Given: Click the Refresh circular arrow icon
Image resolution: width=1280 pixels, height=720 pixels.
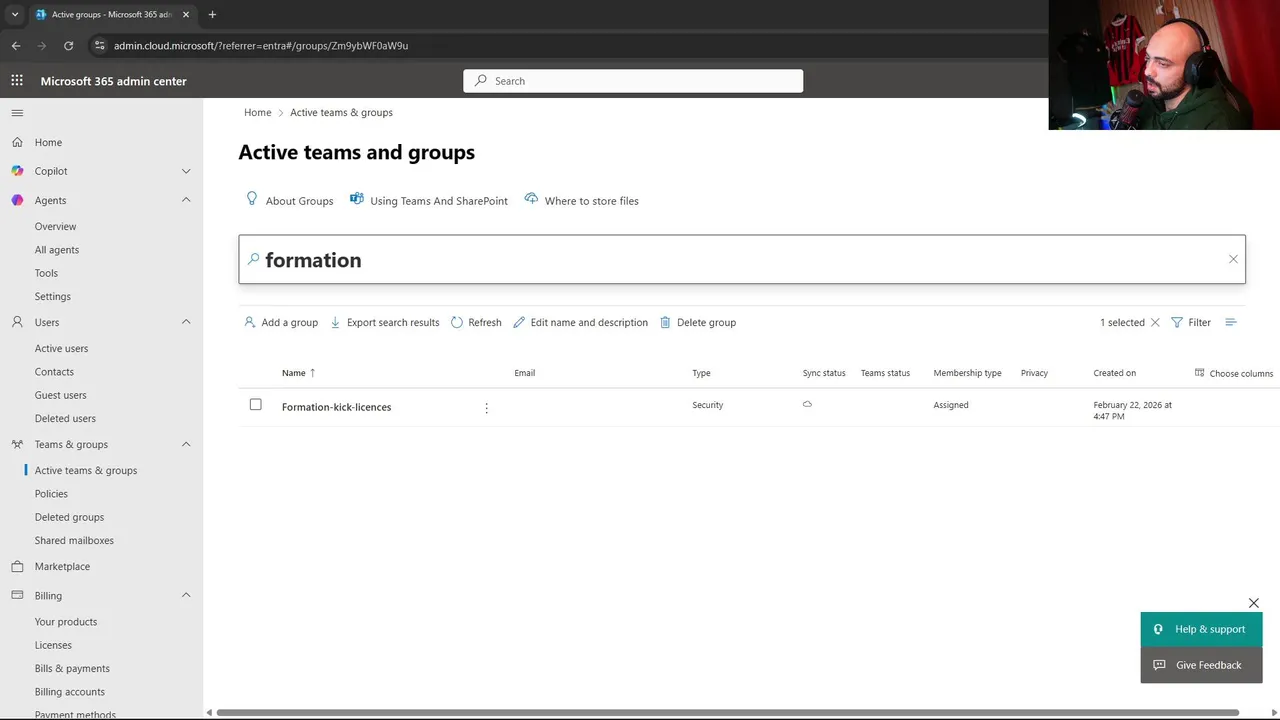Looking at the screenshot, I should (x=457, y=322).
